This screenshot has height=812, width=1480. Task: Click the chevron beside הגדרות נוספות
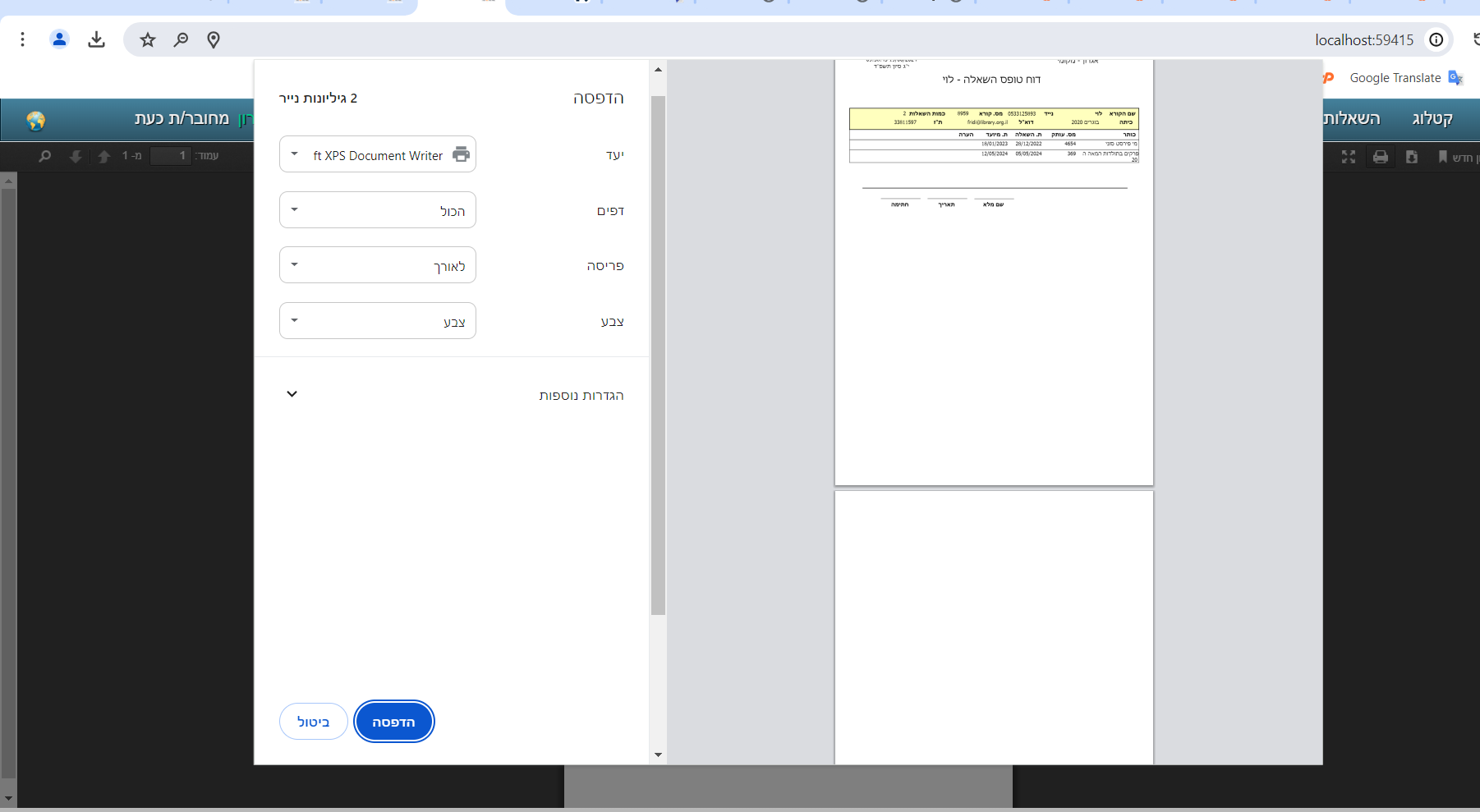(x=292, y=394)
